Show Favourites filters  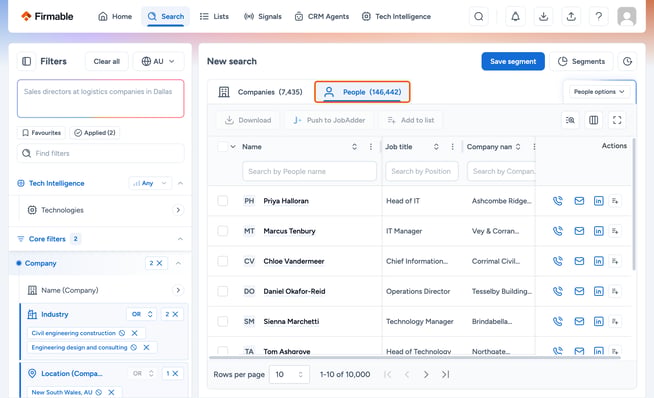(x=41, y=133)
